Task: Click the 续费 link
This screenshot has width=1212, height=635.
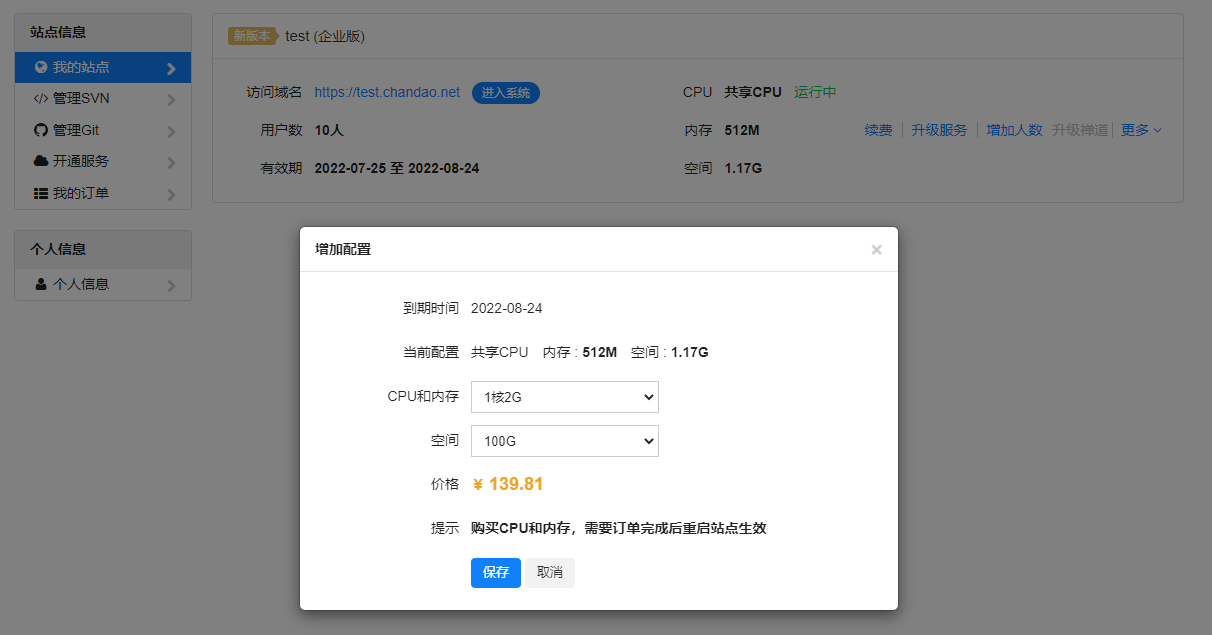Action: pos(878,130)
